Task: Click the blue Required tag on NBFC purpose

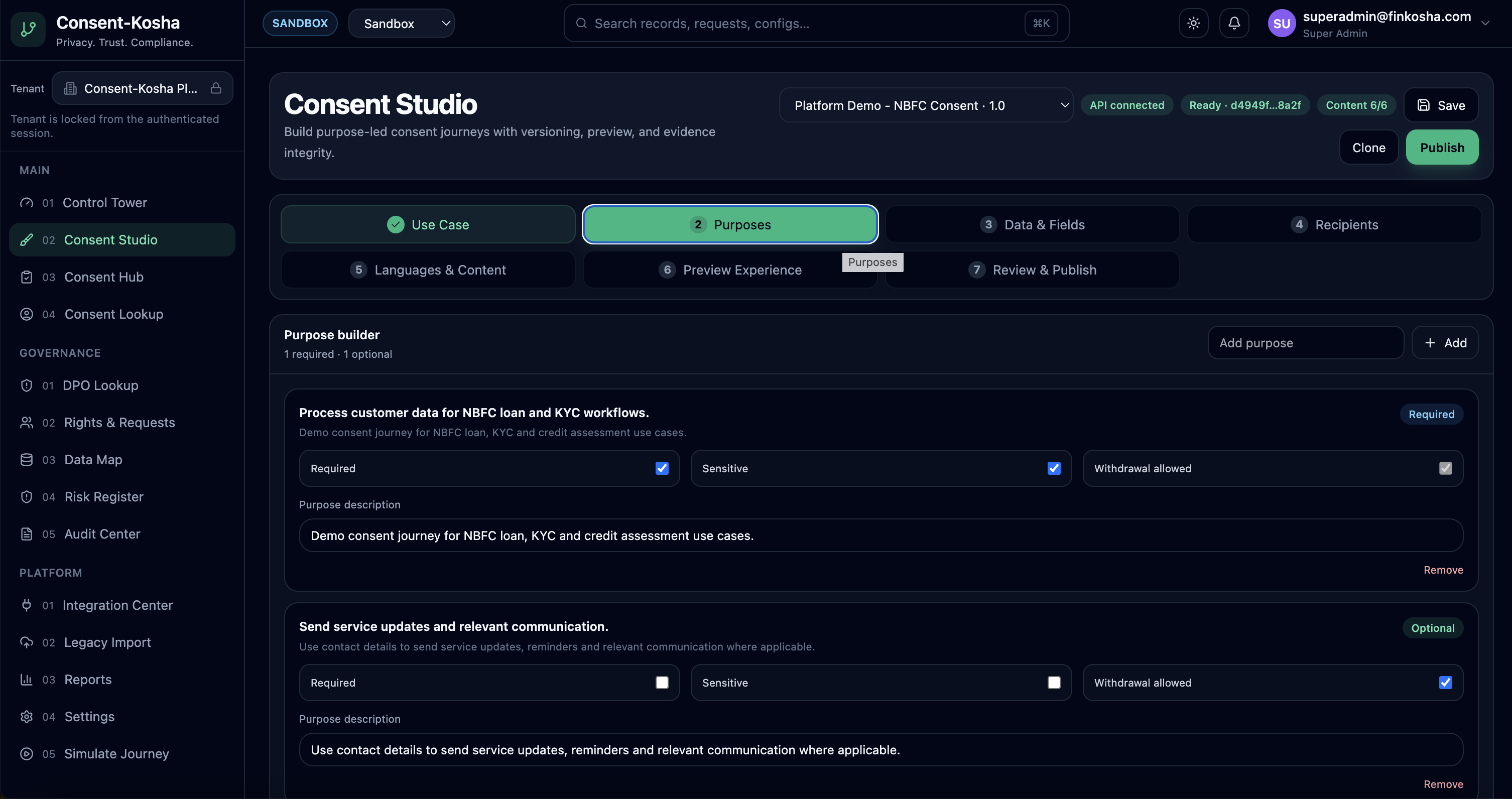Action: click(x=1432, y=414)
